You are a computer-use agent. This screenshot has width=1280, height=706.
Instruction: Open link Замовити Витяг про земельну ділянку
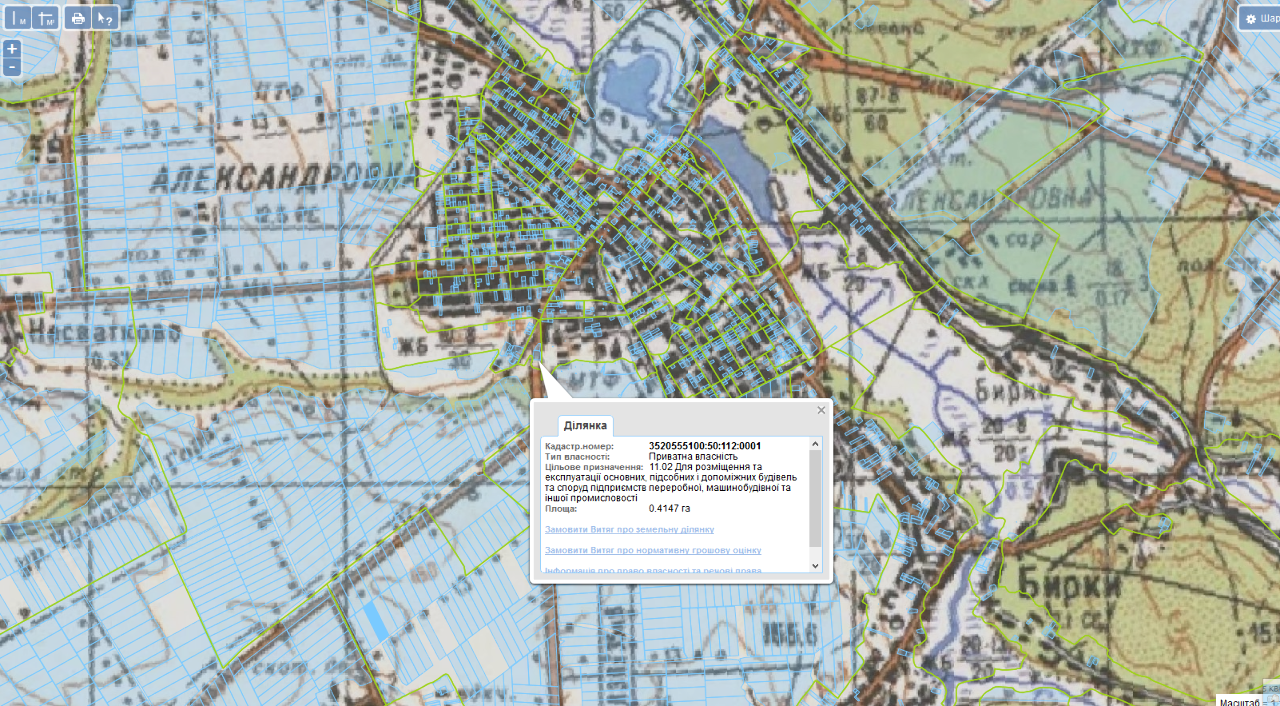pos(629,529)
